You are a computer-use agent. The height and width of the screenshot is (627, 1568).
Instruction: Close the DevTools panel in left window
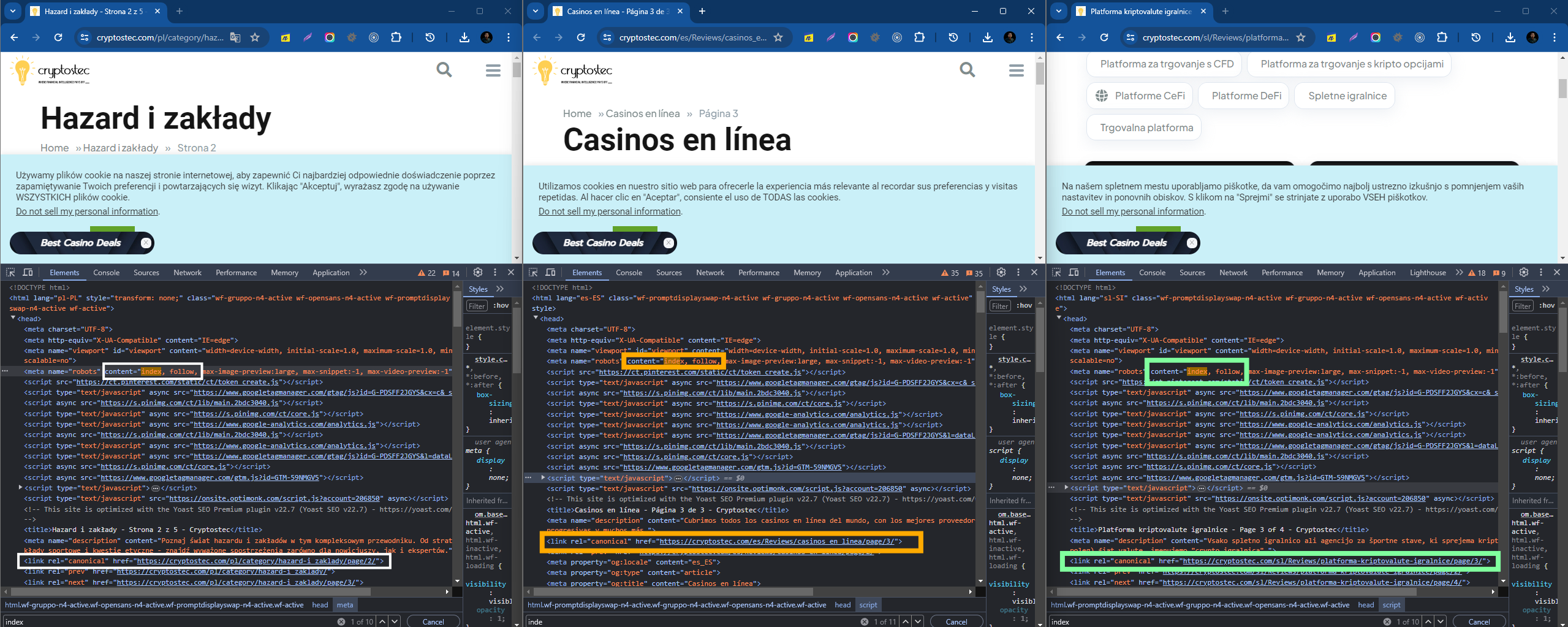point(511,272)
